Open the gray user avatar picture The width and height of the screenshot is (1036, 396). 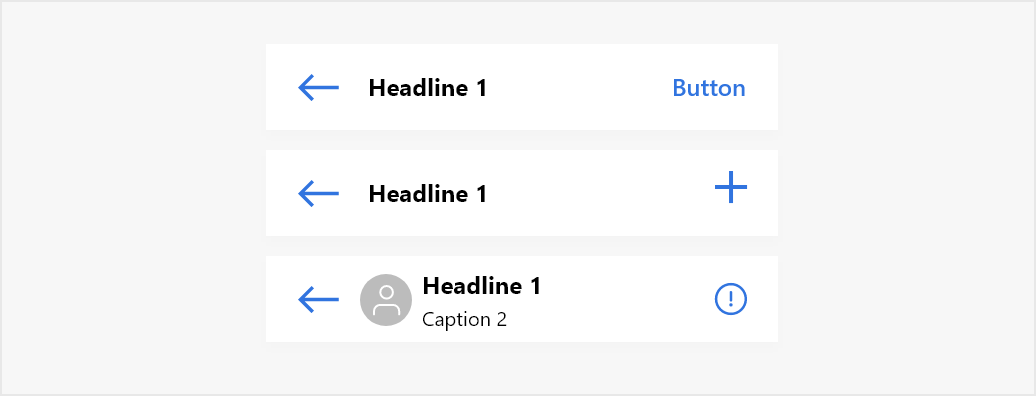[x=386, y=300]
